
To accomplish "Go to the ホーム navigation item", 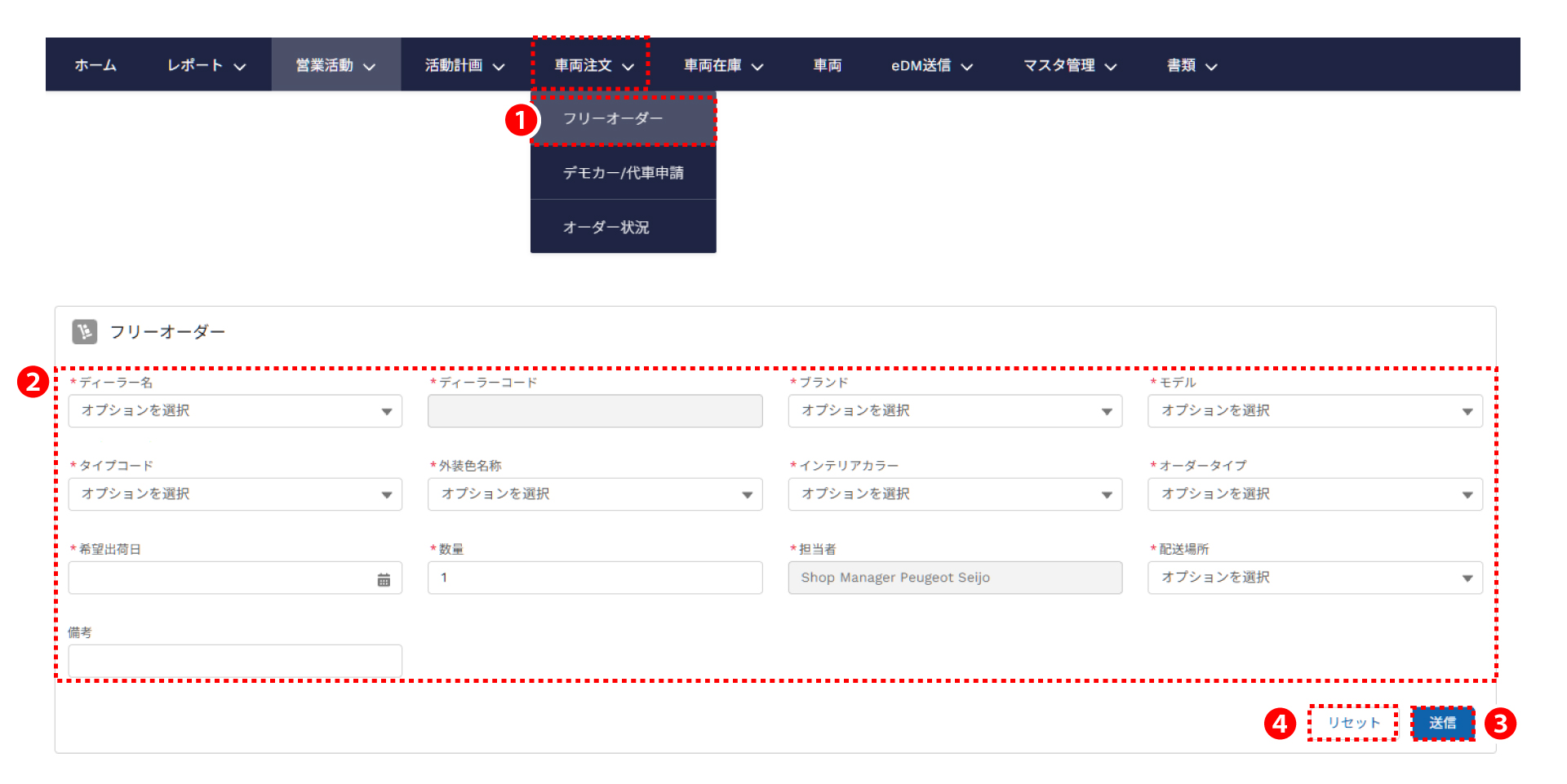I will point(95,65).
